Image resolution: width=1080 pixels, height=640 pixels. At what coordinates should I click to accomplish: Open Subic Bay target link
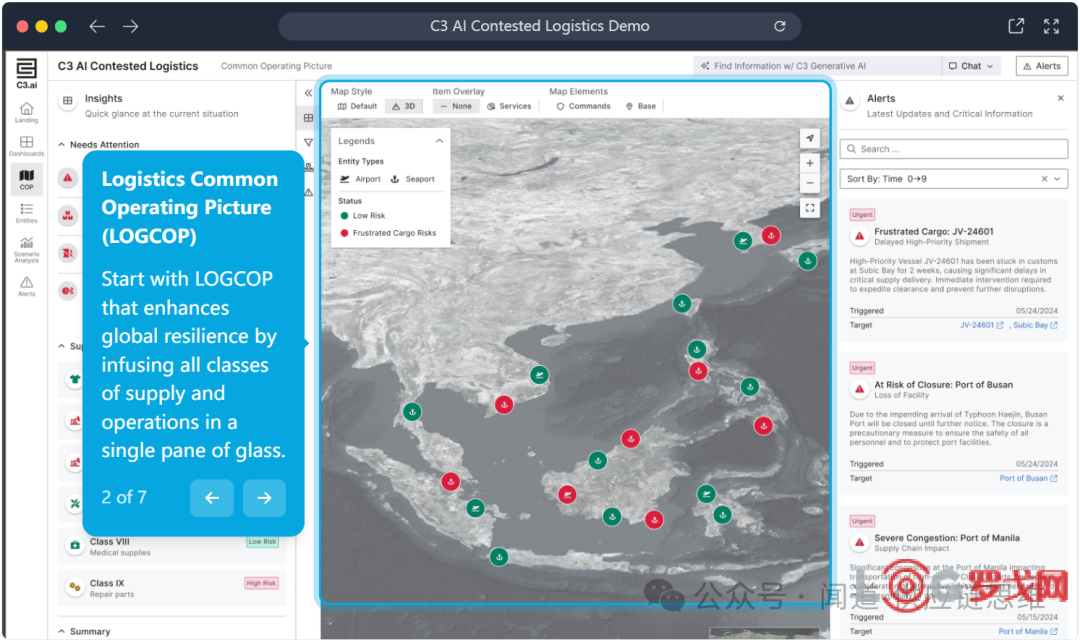click(1035, 325)
